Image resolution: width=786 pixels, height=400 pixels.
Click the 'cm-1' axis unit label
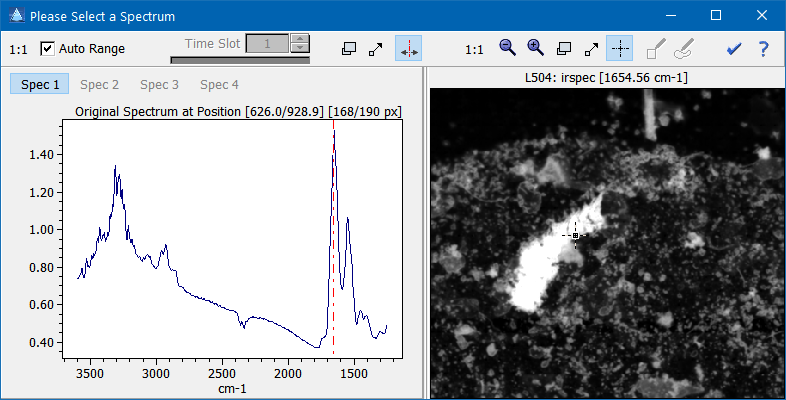[232, 388]
